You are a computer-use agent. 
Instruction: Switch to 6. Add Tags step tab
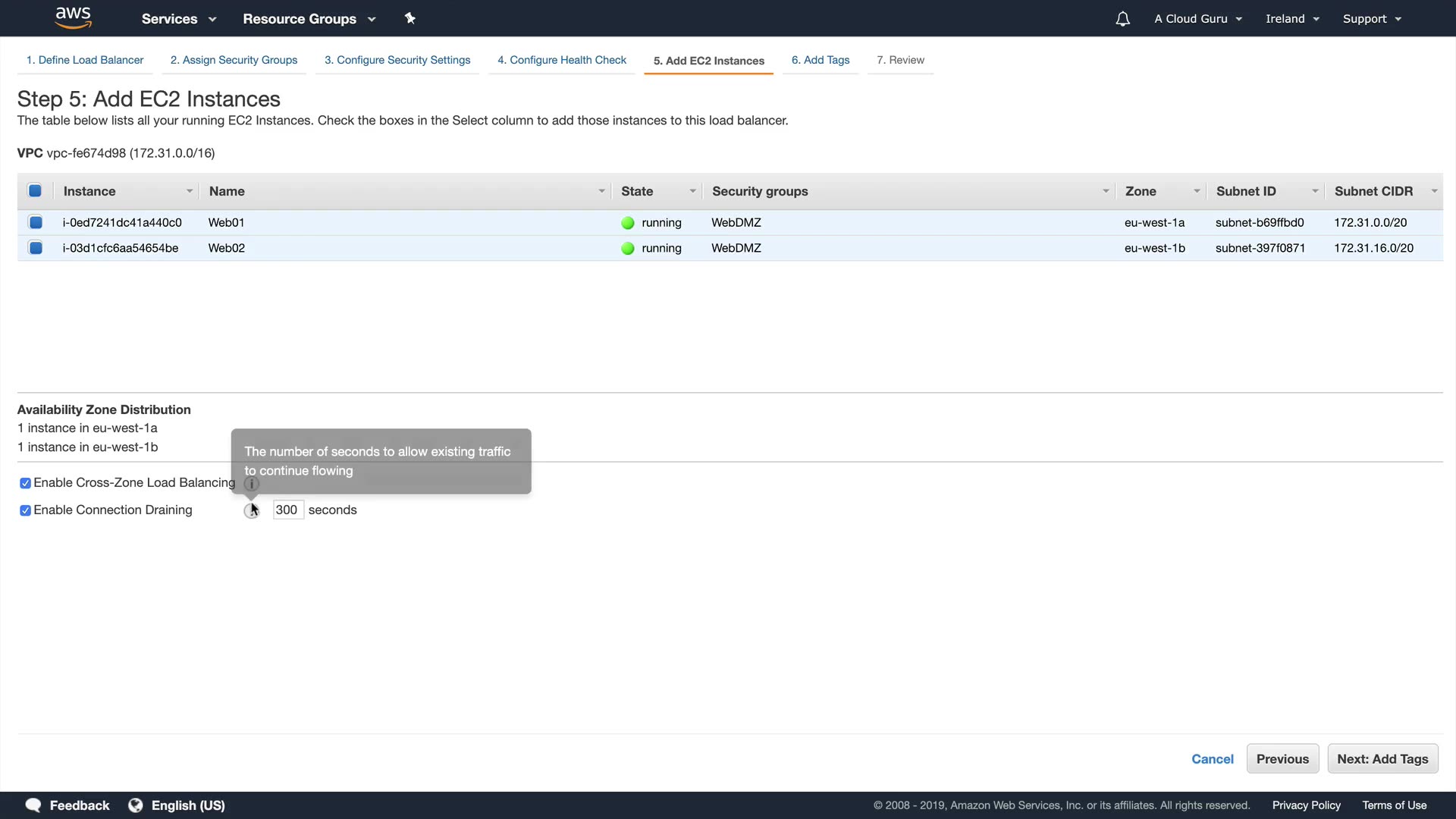point(820,60)
